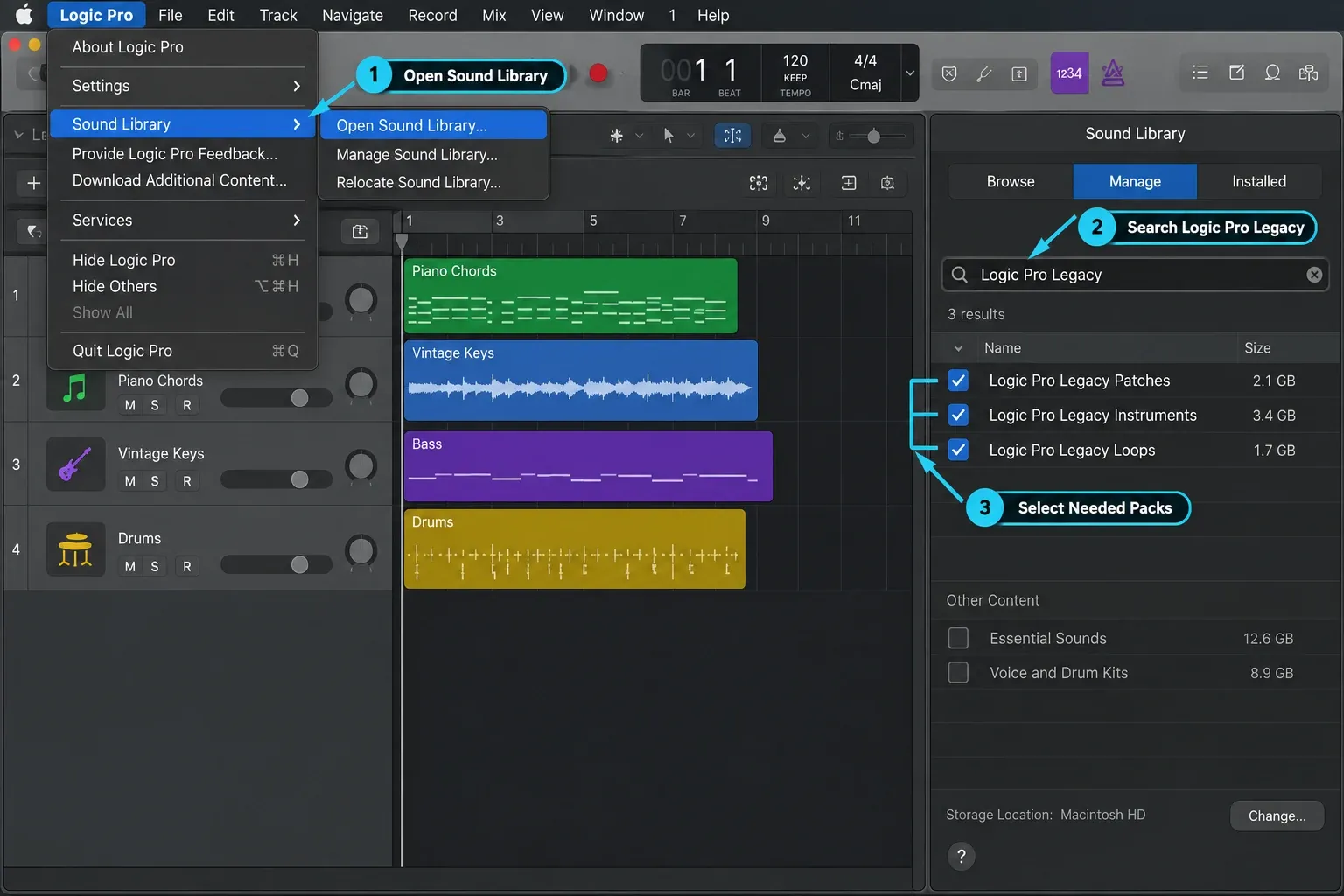Click the solo bracket icon beside tuner
This screenshot has height=896, width=1344.
tap(1019, 73)
